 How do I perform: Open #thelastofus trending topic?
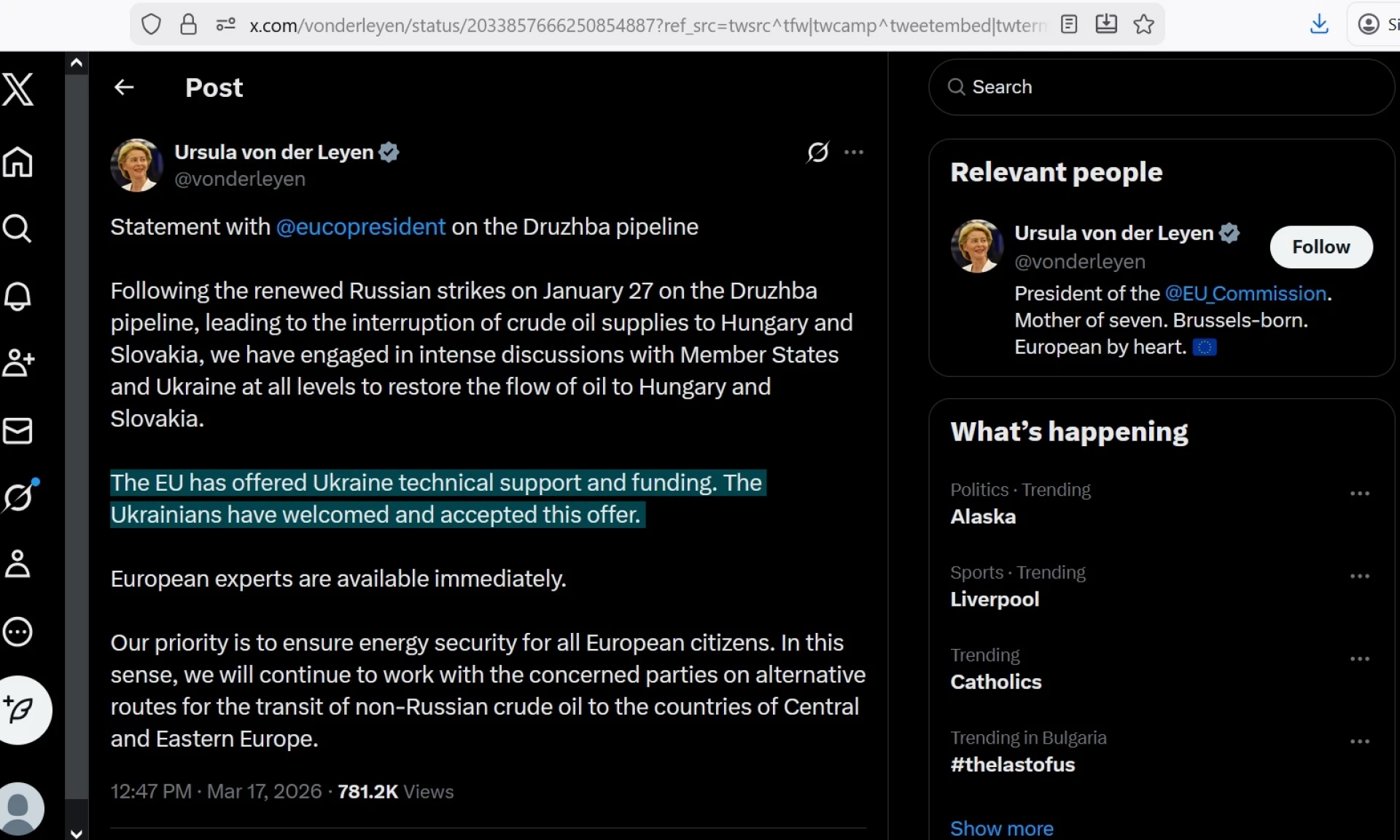pyautogui.click(x=1012, y=764)
